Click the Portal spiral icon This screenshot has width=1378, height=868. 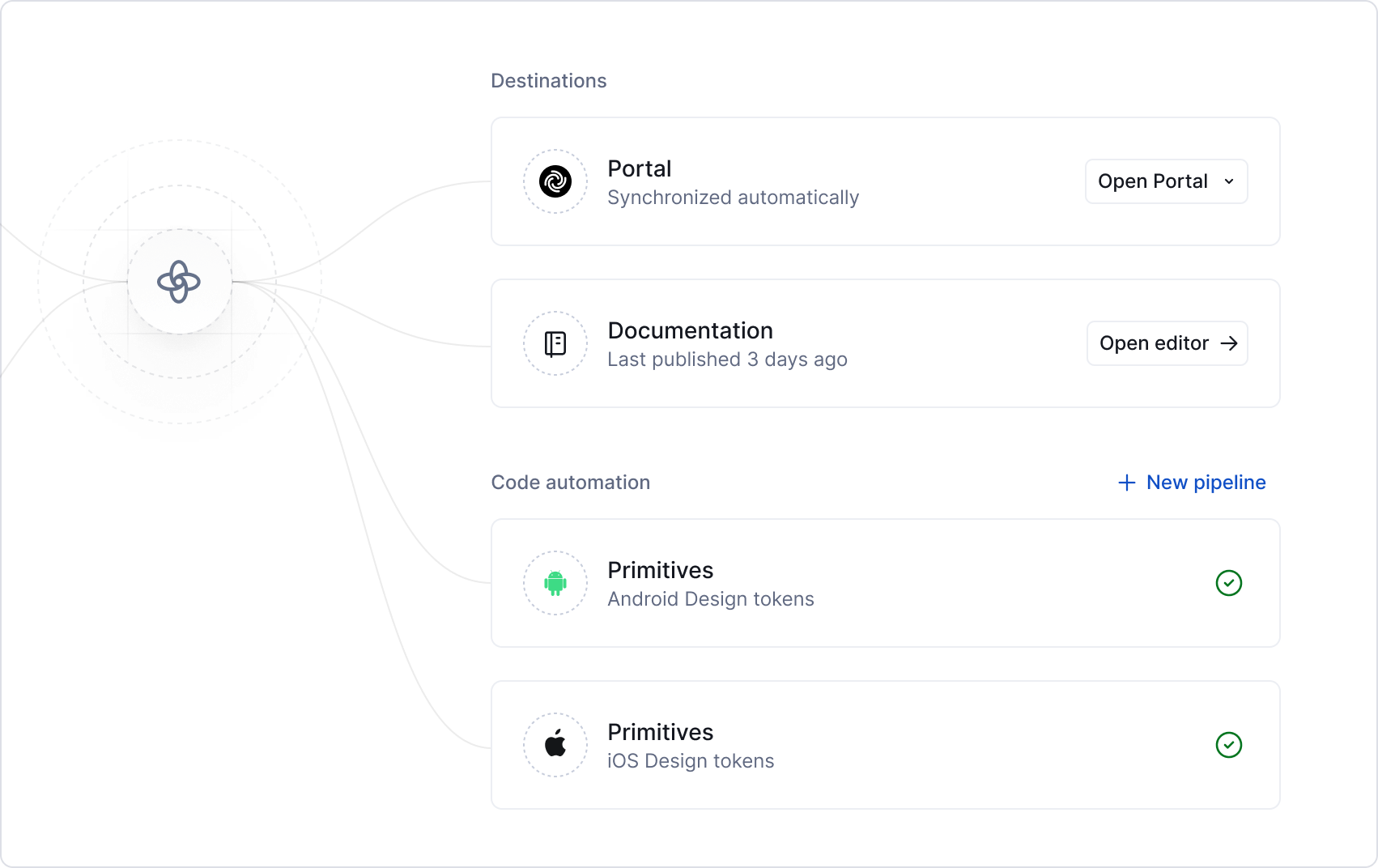(x=555, y=181)
